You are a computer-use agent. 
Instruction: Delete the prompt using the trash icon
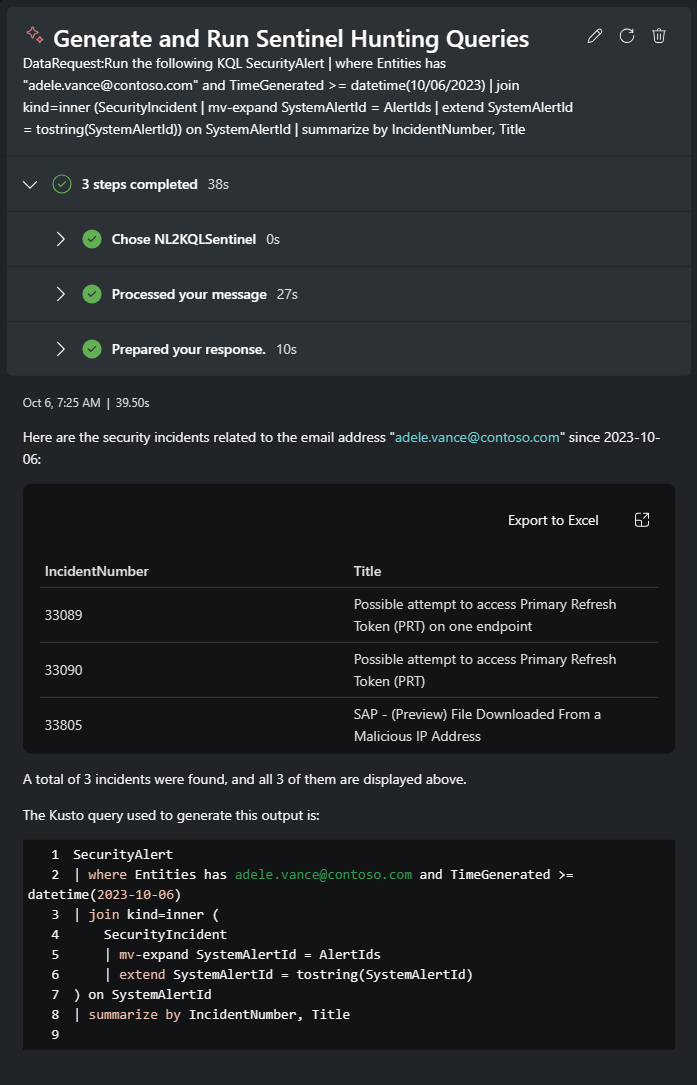tap(659, 36)
